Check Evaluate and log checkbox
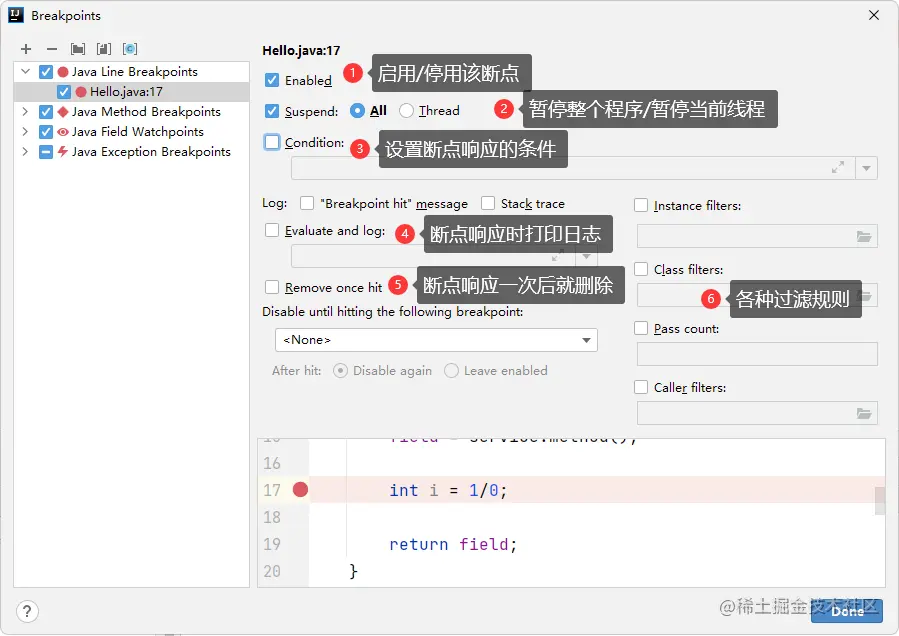 pos(272,231)
